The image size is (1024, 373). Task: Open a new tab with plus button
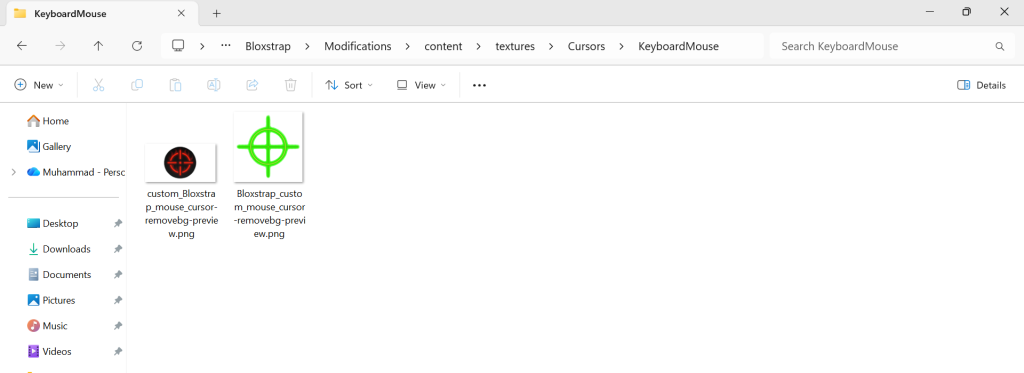pos(217,13)
